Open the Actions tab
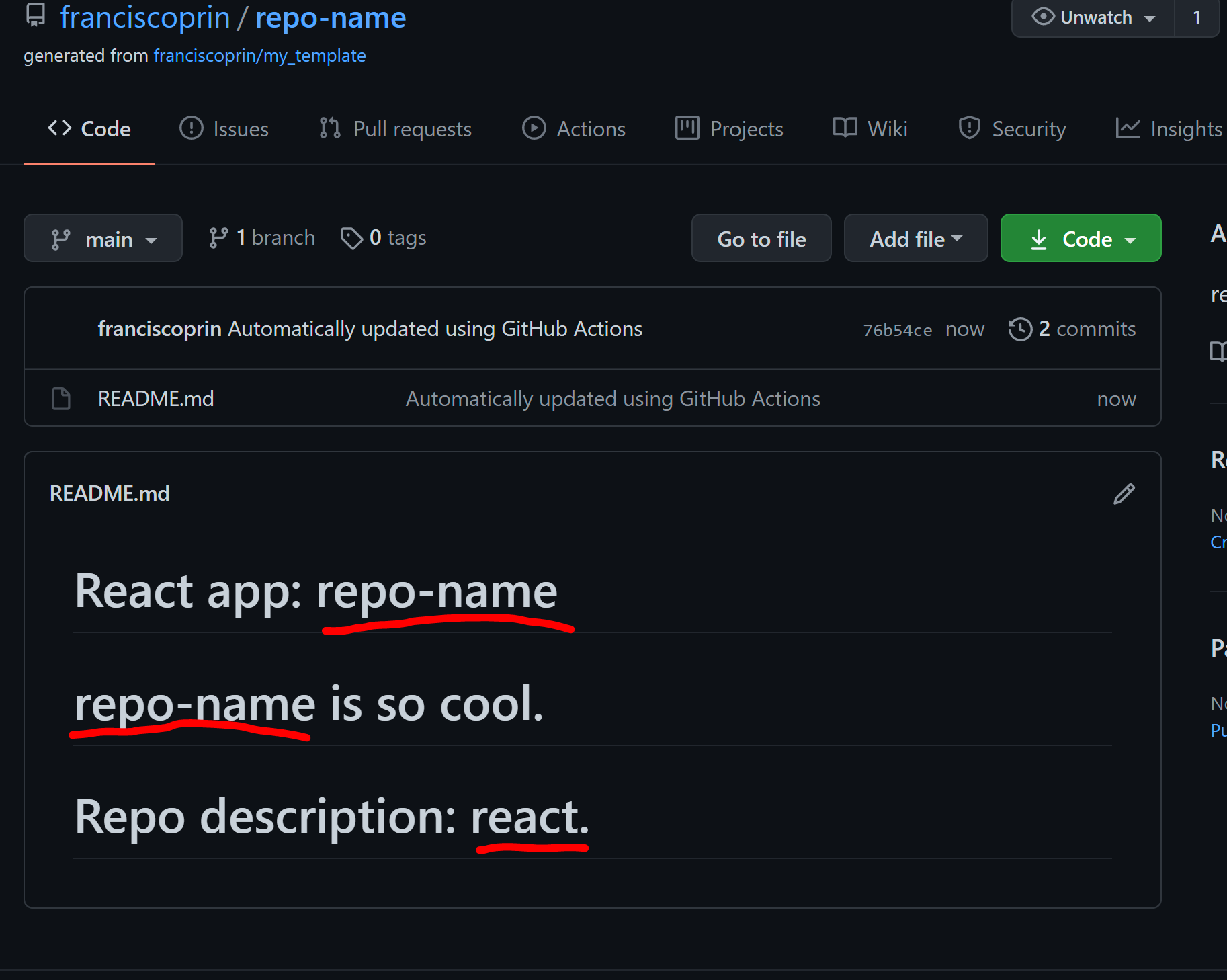 [574, 129]
